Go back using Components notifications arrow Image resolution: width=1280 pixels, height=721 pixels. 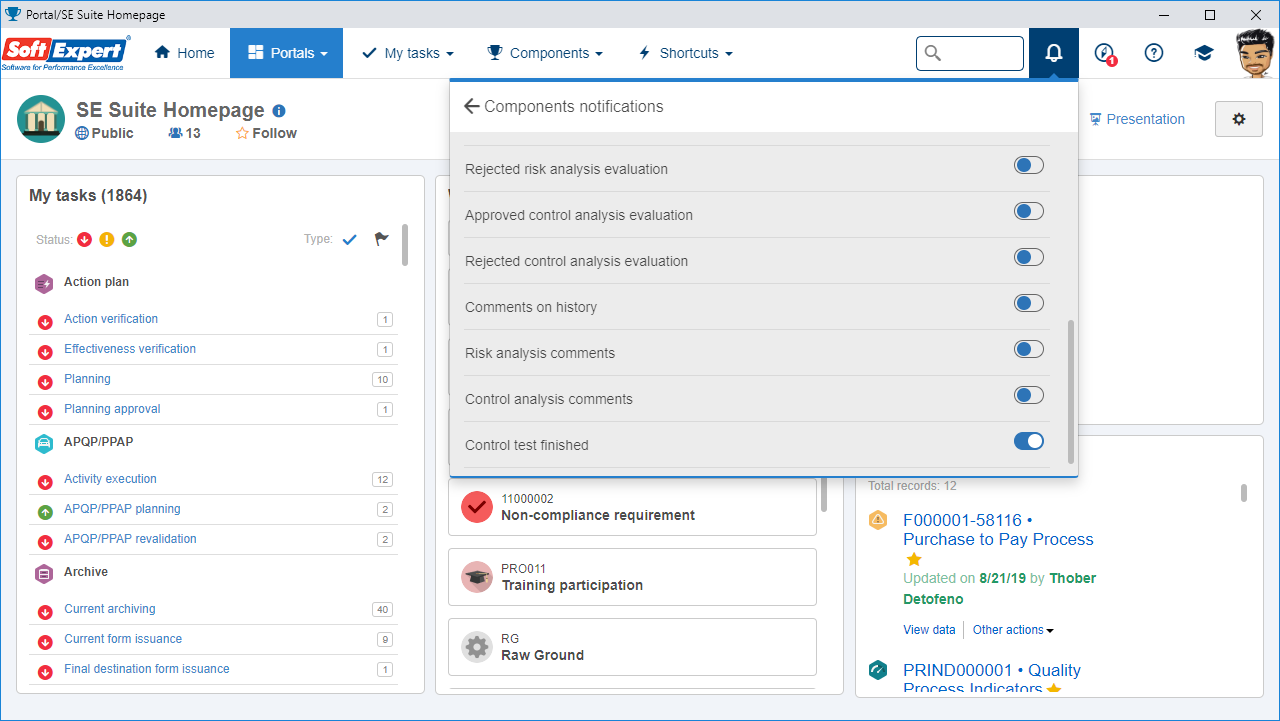(x=472, y=106)
